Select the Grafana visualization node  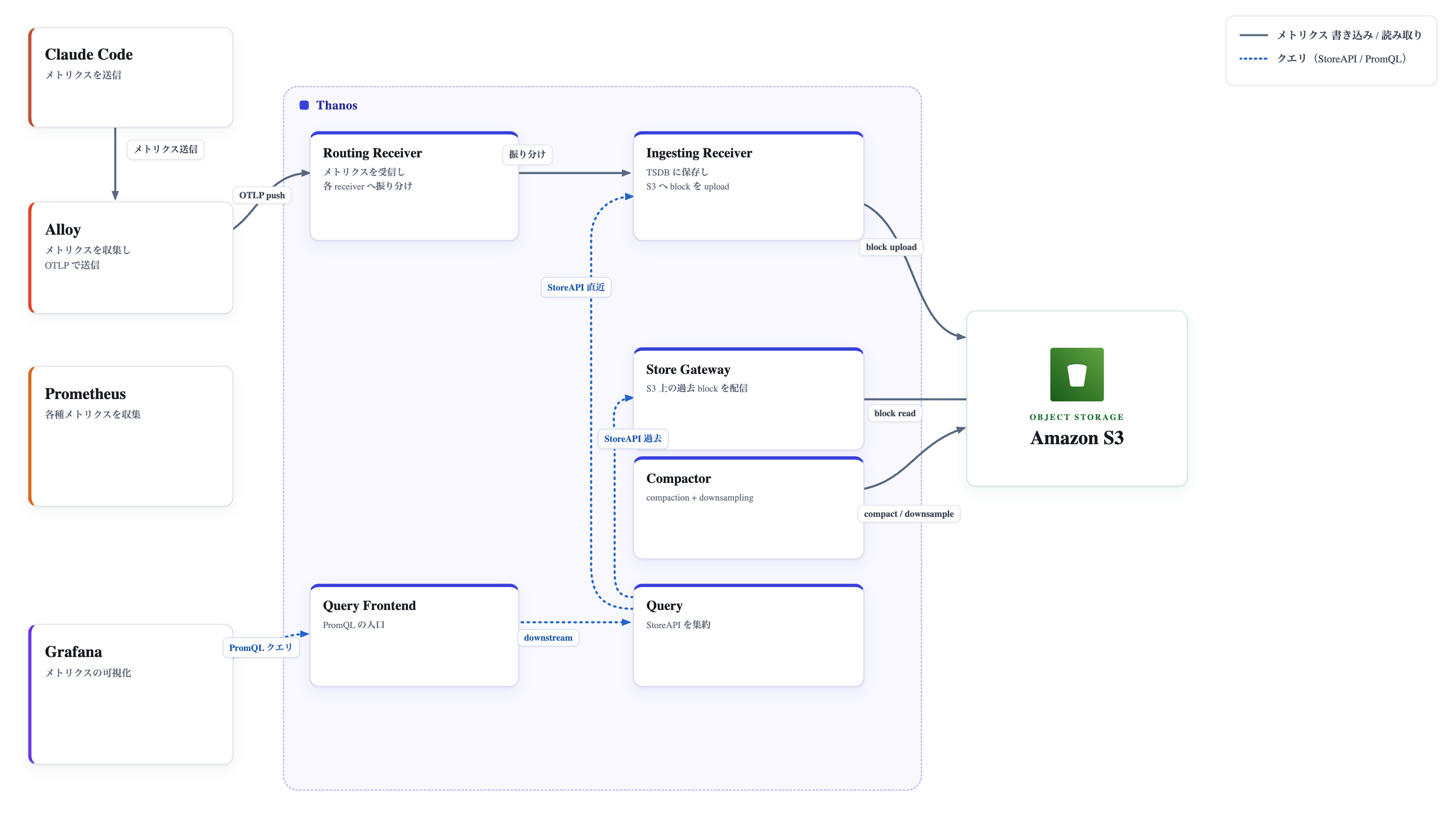click(130, 694)
